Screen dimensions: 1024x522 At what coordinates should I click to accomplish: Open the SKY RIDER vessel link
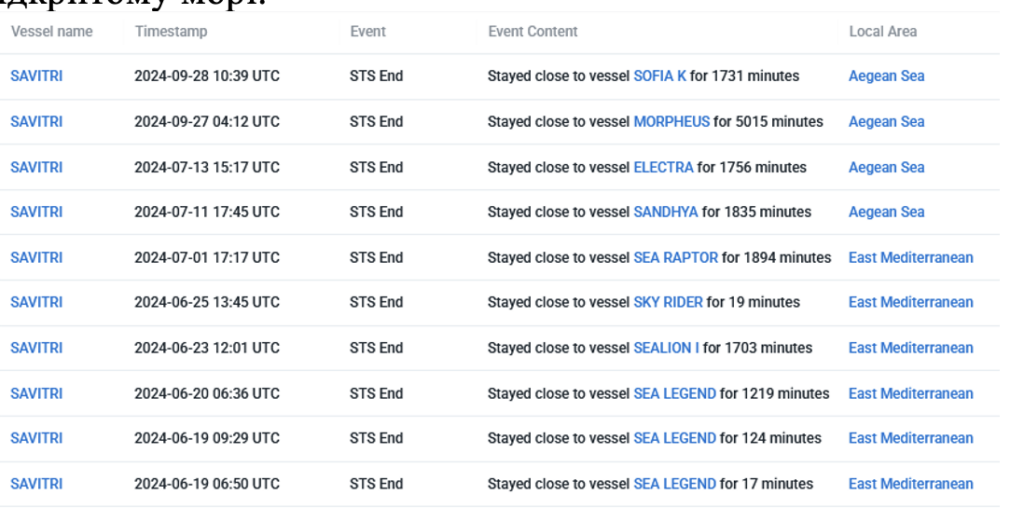[x=668, y=302]
